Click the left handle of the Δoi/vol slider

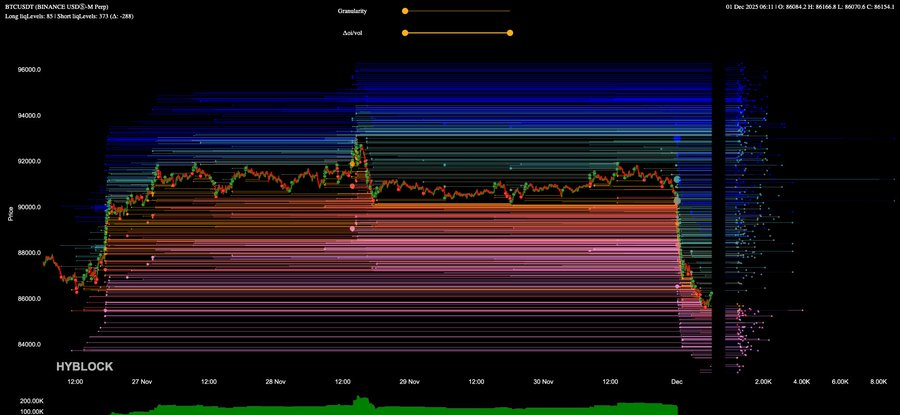pos(405,33)
